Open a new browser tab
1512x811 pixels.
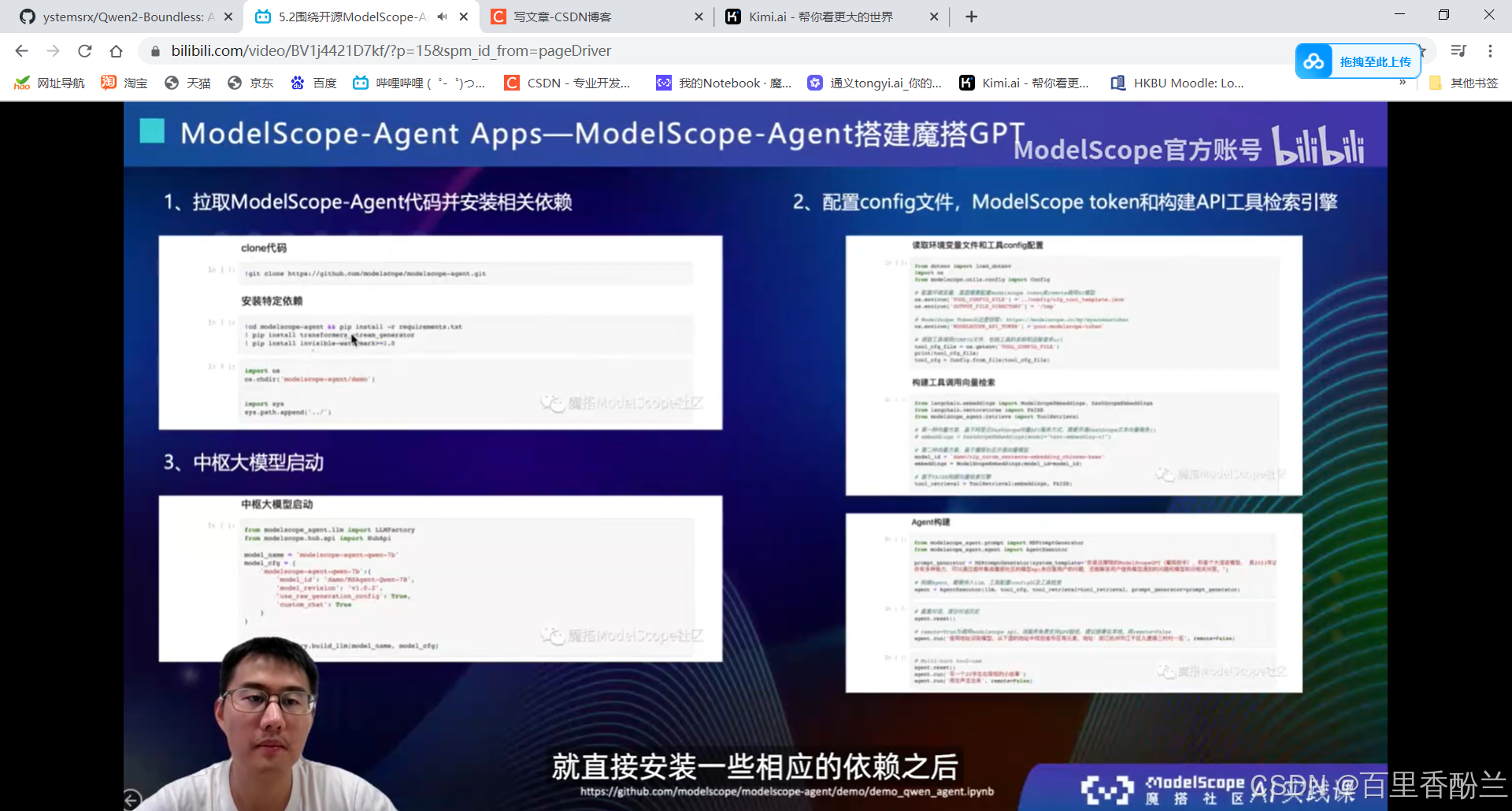(972, 17)
